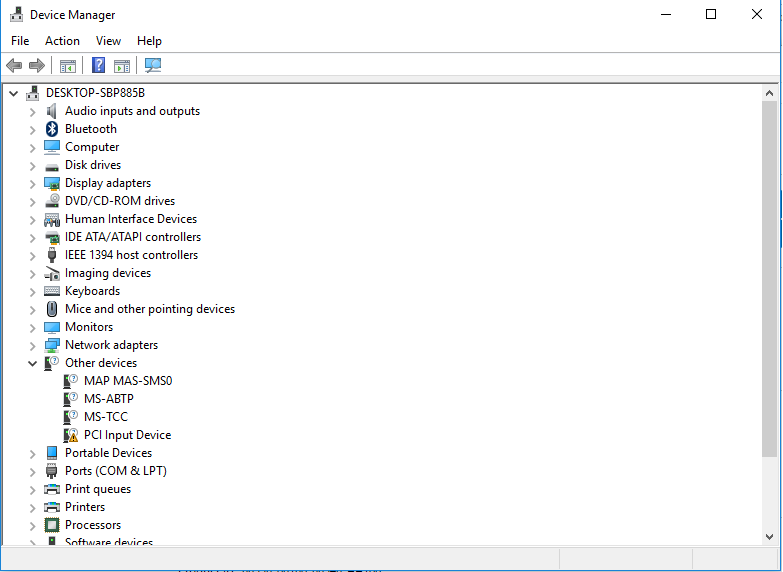Screen dimensions: 783x572
Task: Select the Imaging devices label
Action: 108,273
